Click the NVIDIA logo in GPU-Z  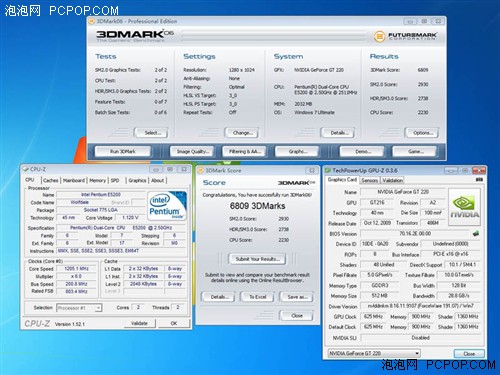click(464, 207)
